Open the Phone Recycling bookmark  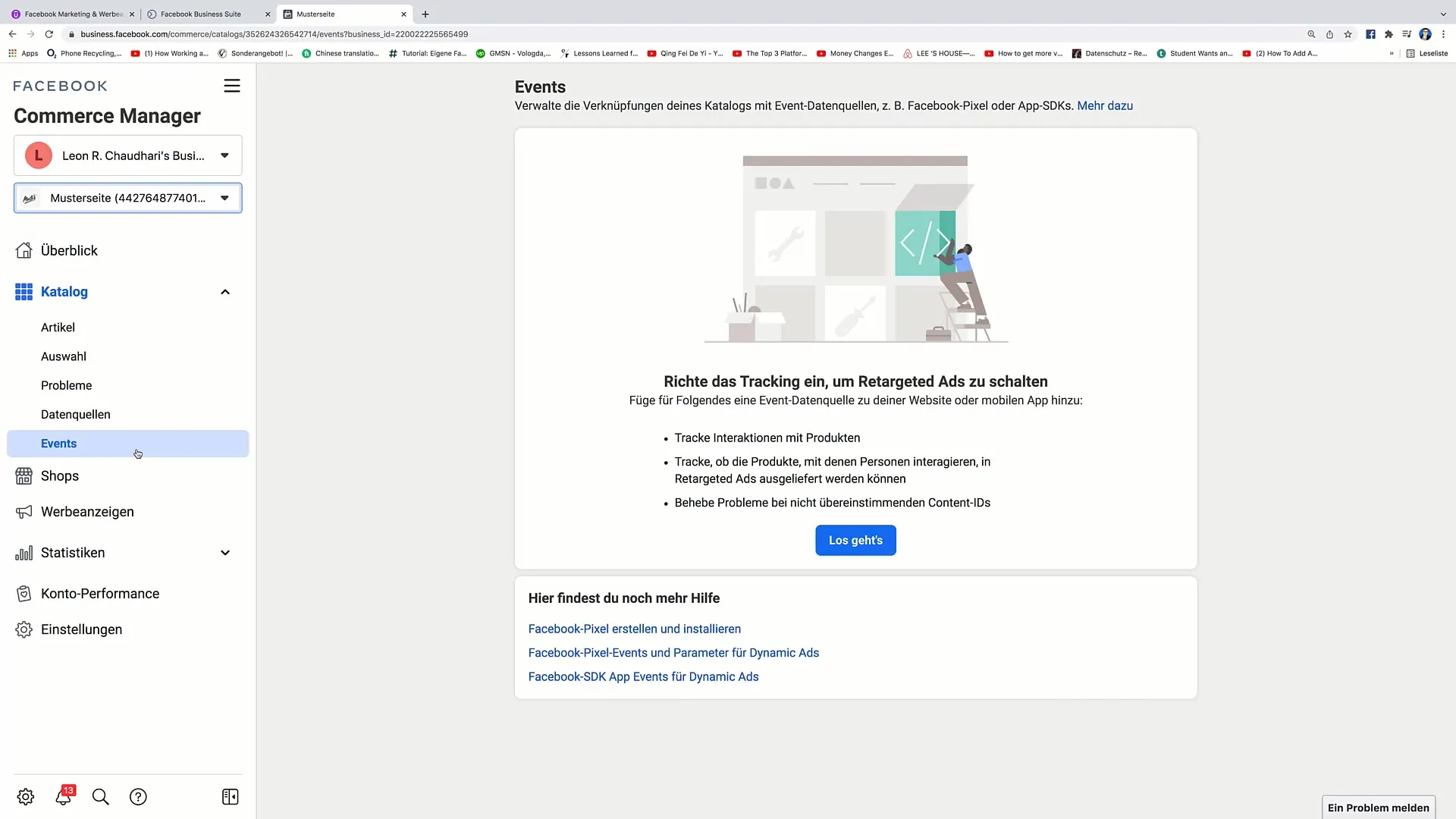coord(84,53)
